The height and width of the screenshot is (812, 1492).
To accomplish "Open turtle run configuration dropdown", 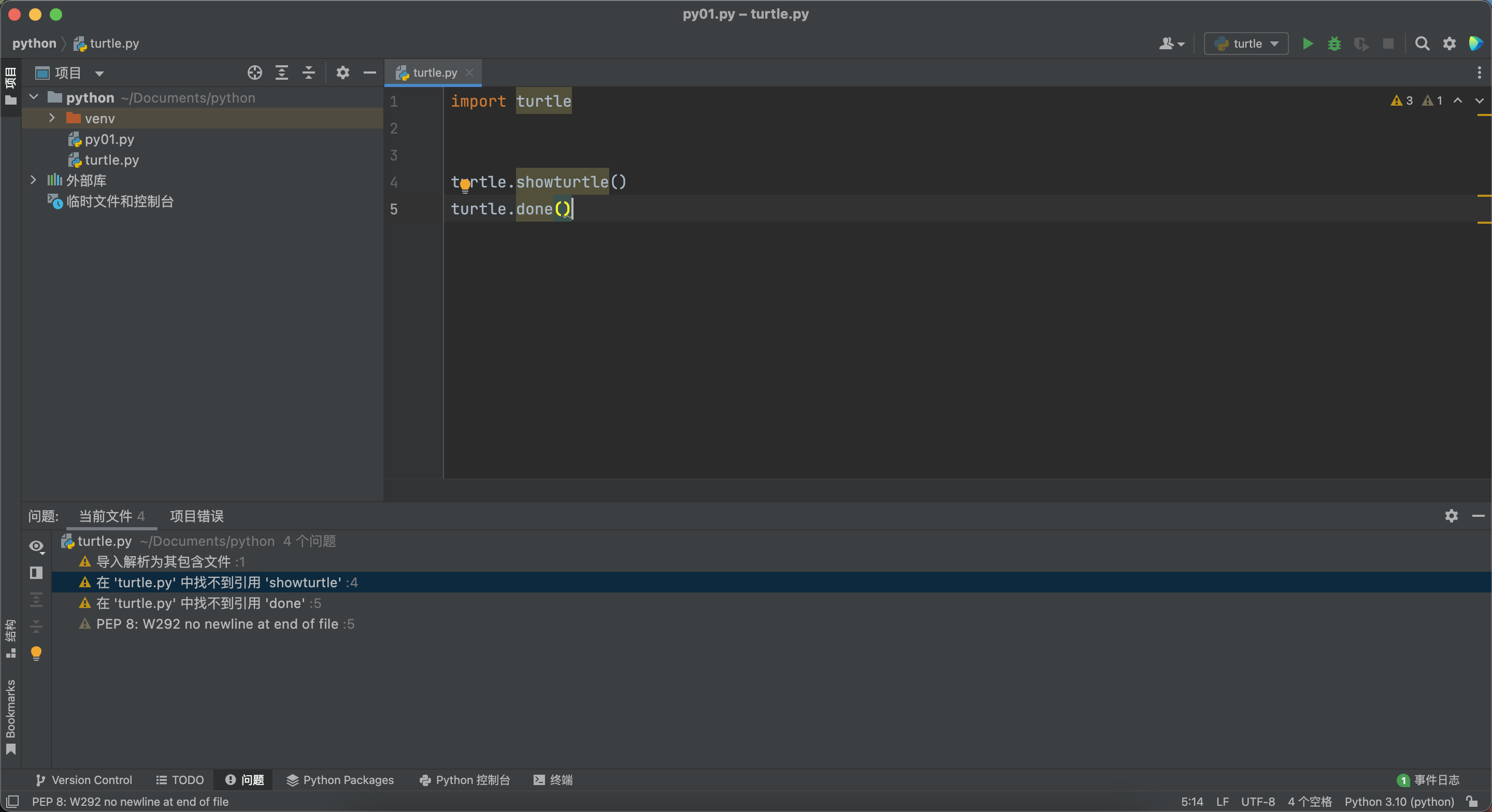I will [x=1246, y=44].
